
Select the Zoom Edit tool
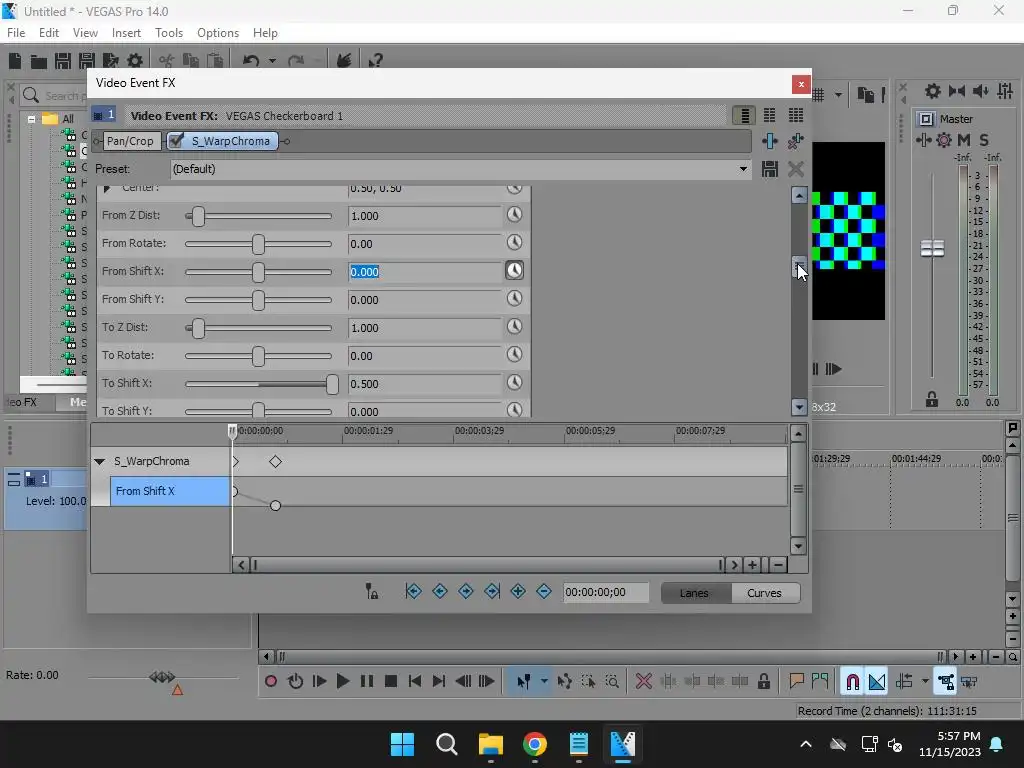tap(612, 681)
